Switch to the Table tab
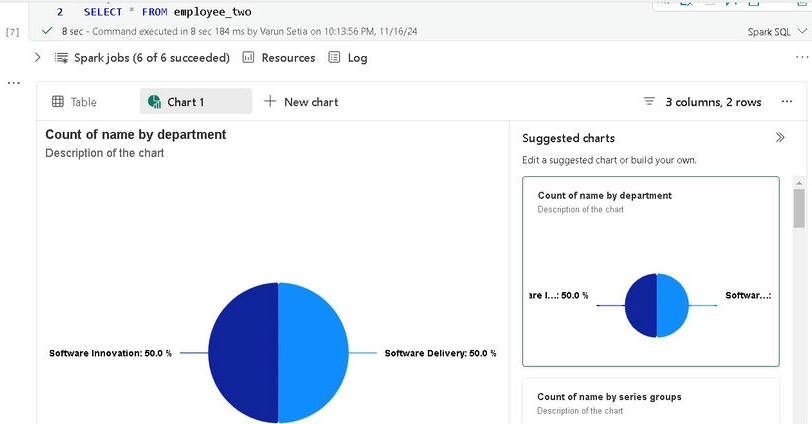This screenshot has height=424, width=812. [x=75, y=101]
